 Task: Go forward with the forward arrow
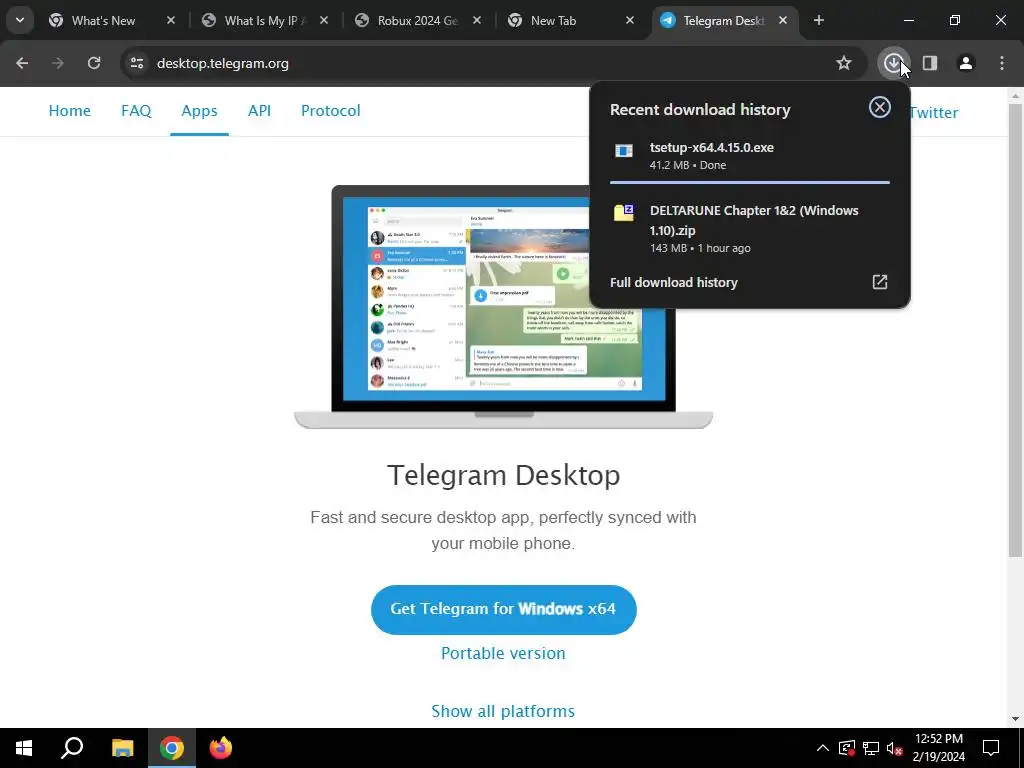pyautogui.click(x=58, y=63)
